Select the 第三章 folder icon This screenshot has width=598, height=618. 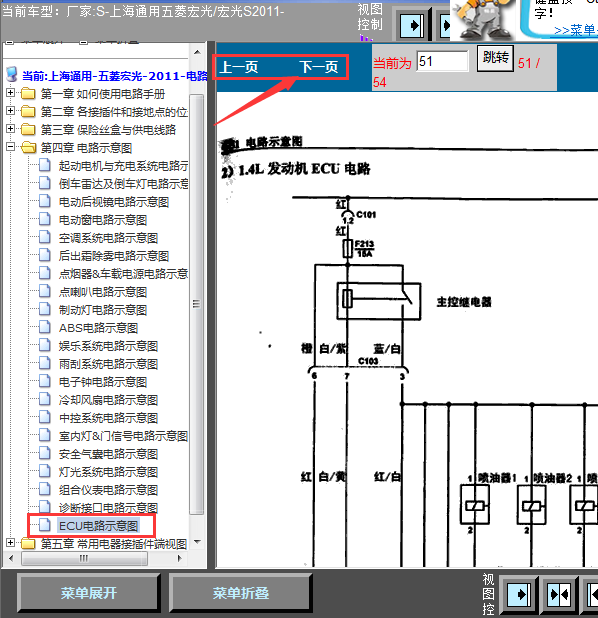tap(28, 129)
